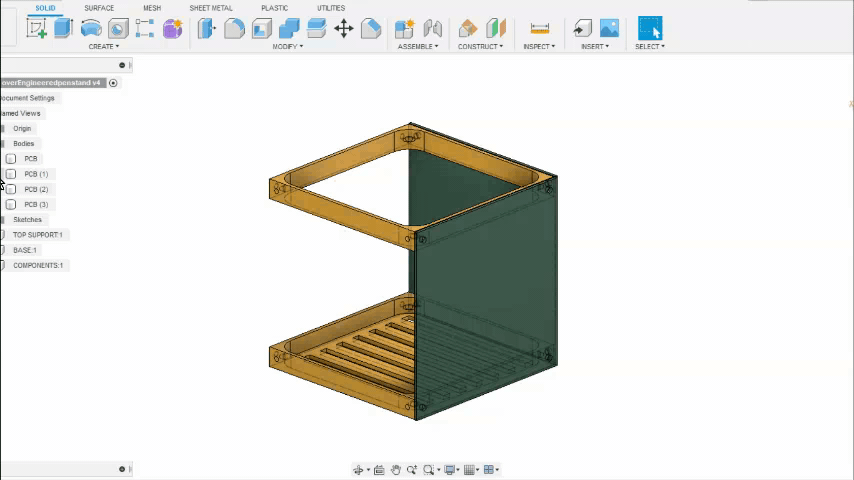
Task: Switch to the PLASTIC tab
Action: (x=274, y=8)
